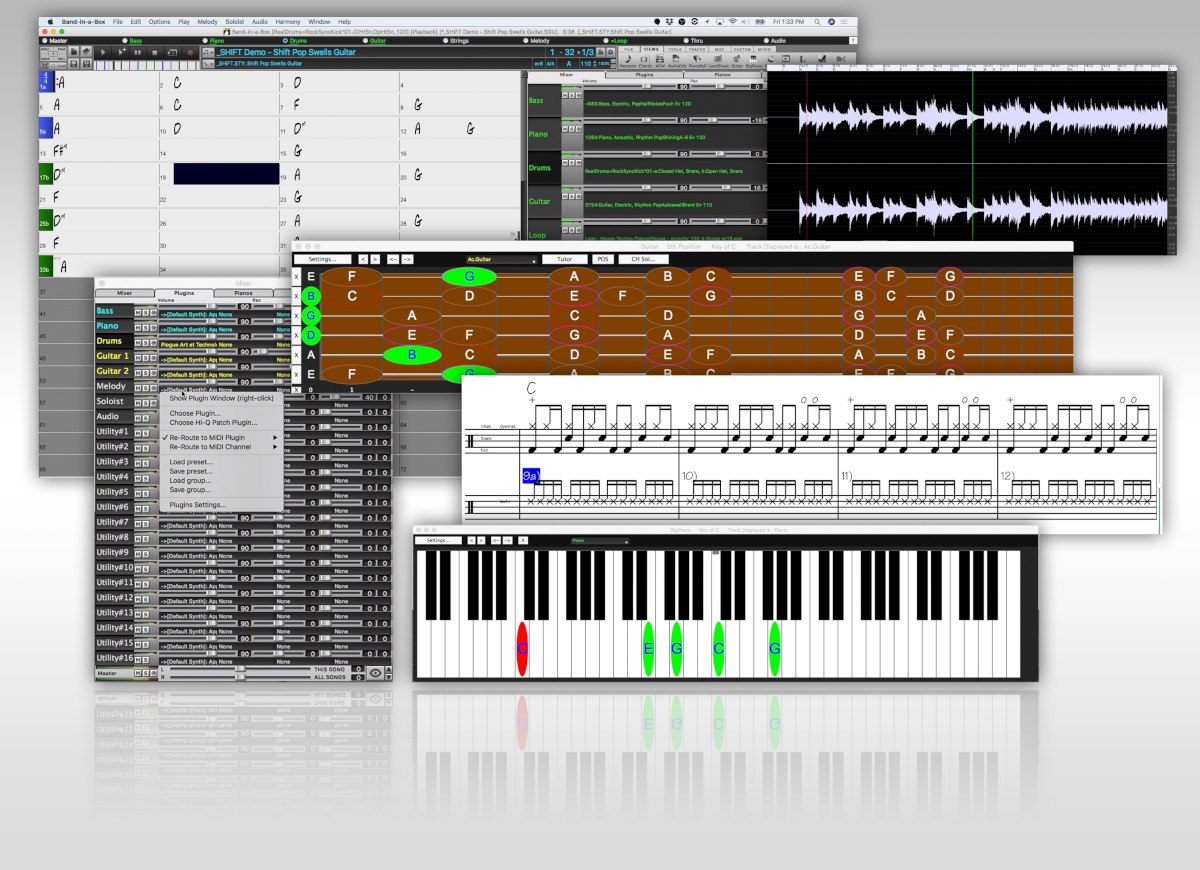This screenshot has width=1200, height=870.
Task: Select the Strings track radio button
Action: 444,41
